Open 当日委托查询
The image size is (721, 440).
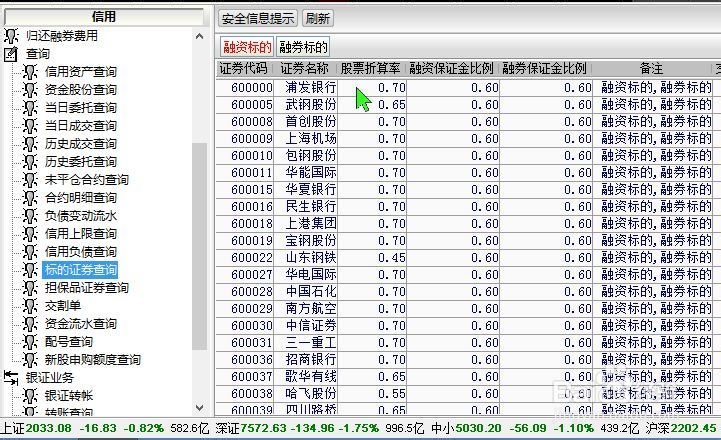[80, 108]
